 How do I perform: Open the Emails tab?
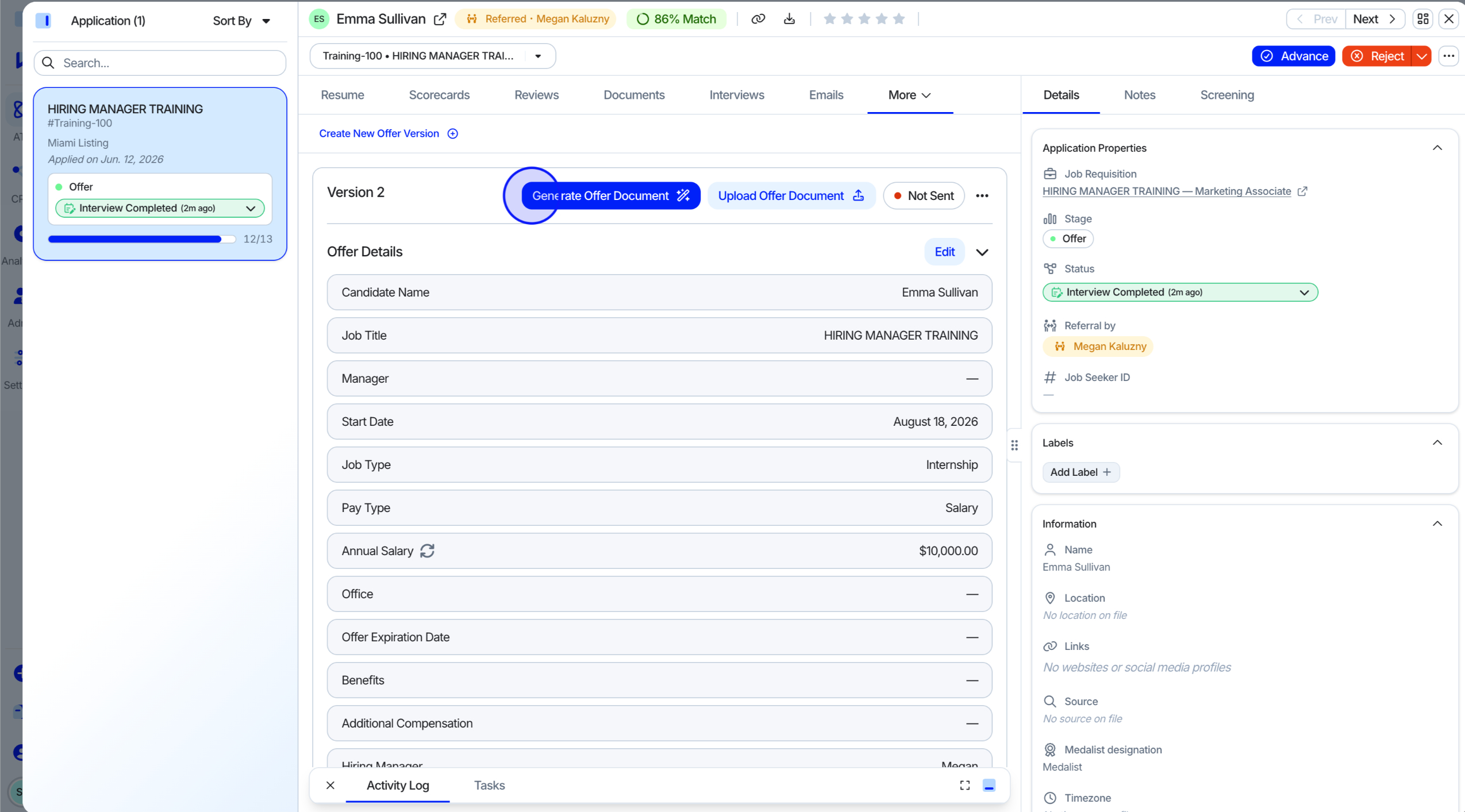pyautogui.click(x=826, y=95)
